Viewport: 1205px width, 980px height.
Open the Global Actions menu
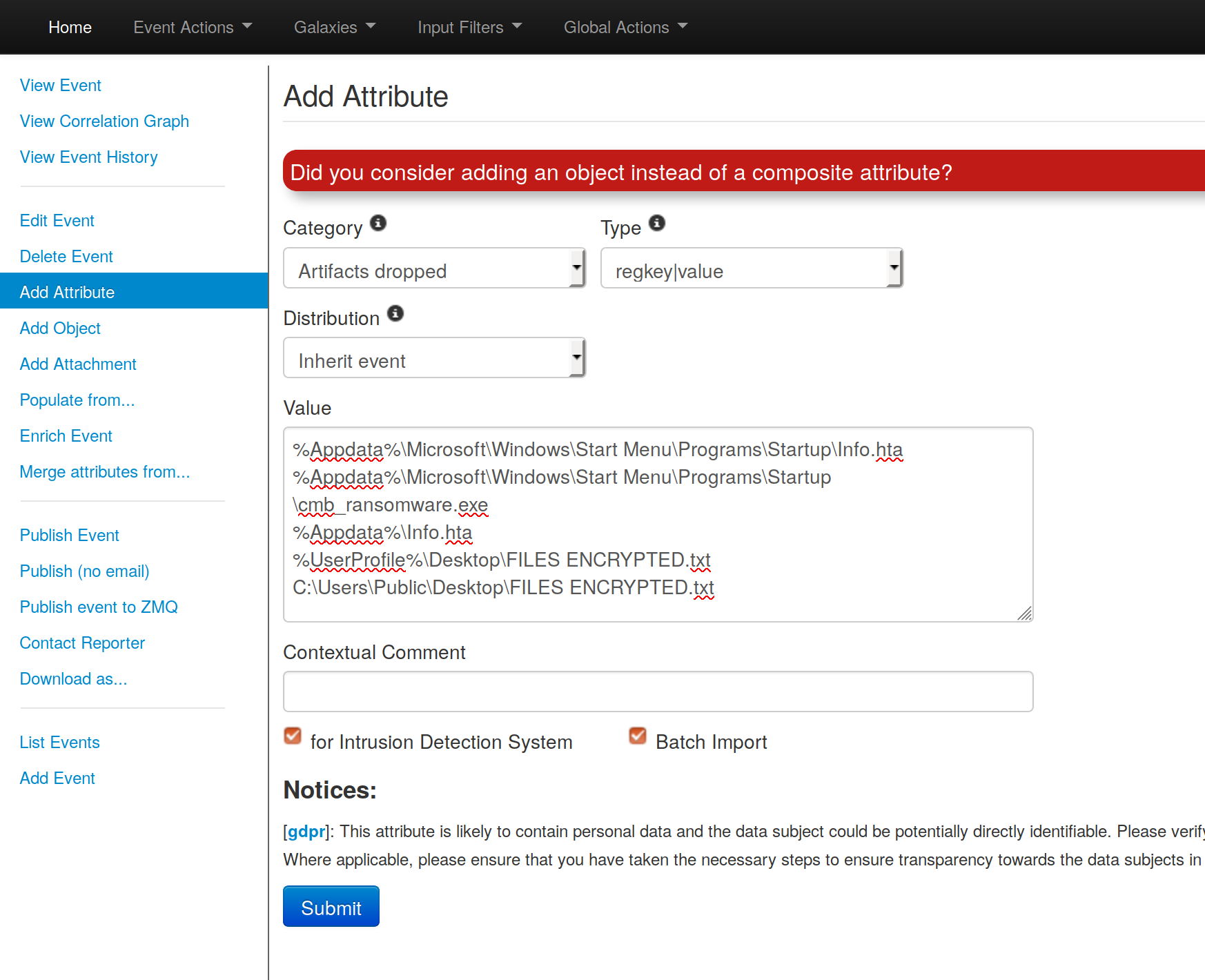(625, 28)
